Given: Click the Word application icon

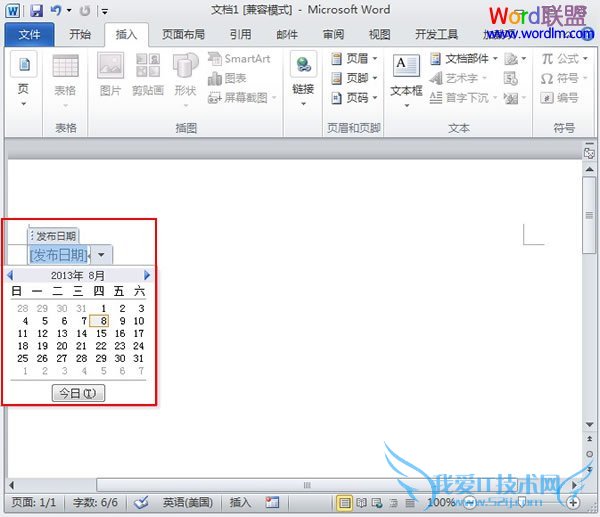Looking at the screenshot, I should click(13, 10).
